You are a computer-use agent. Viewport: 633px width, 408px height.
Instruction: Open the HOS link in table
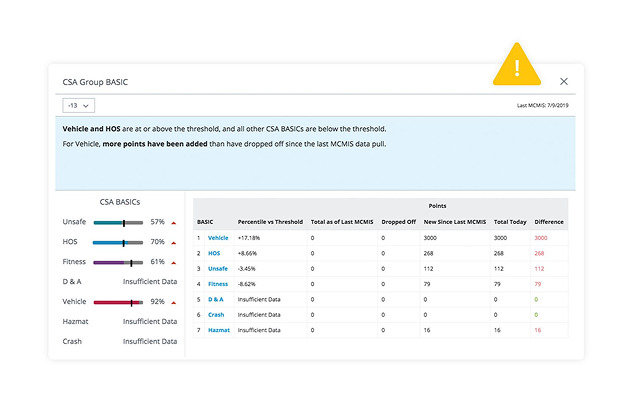tap(214, 253)
